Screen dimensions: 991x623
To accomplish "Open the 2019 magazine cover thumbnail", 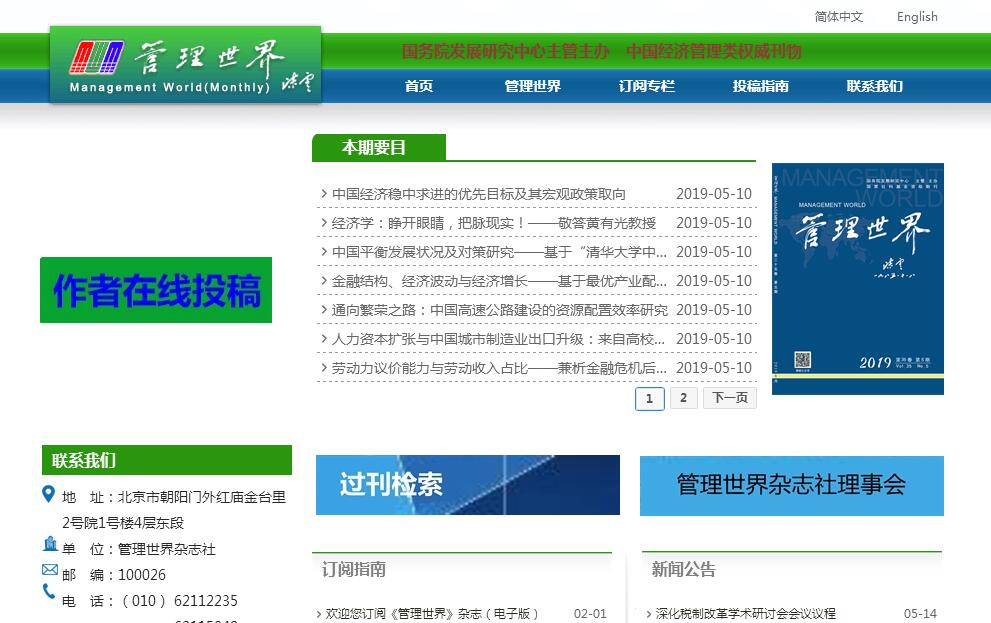I will (x=857, y=279).
